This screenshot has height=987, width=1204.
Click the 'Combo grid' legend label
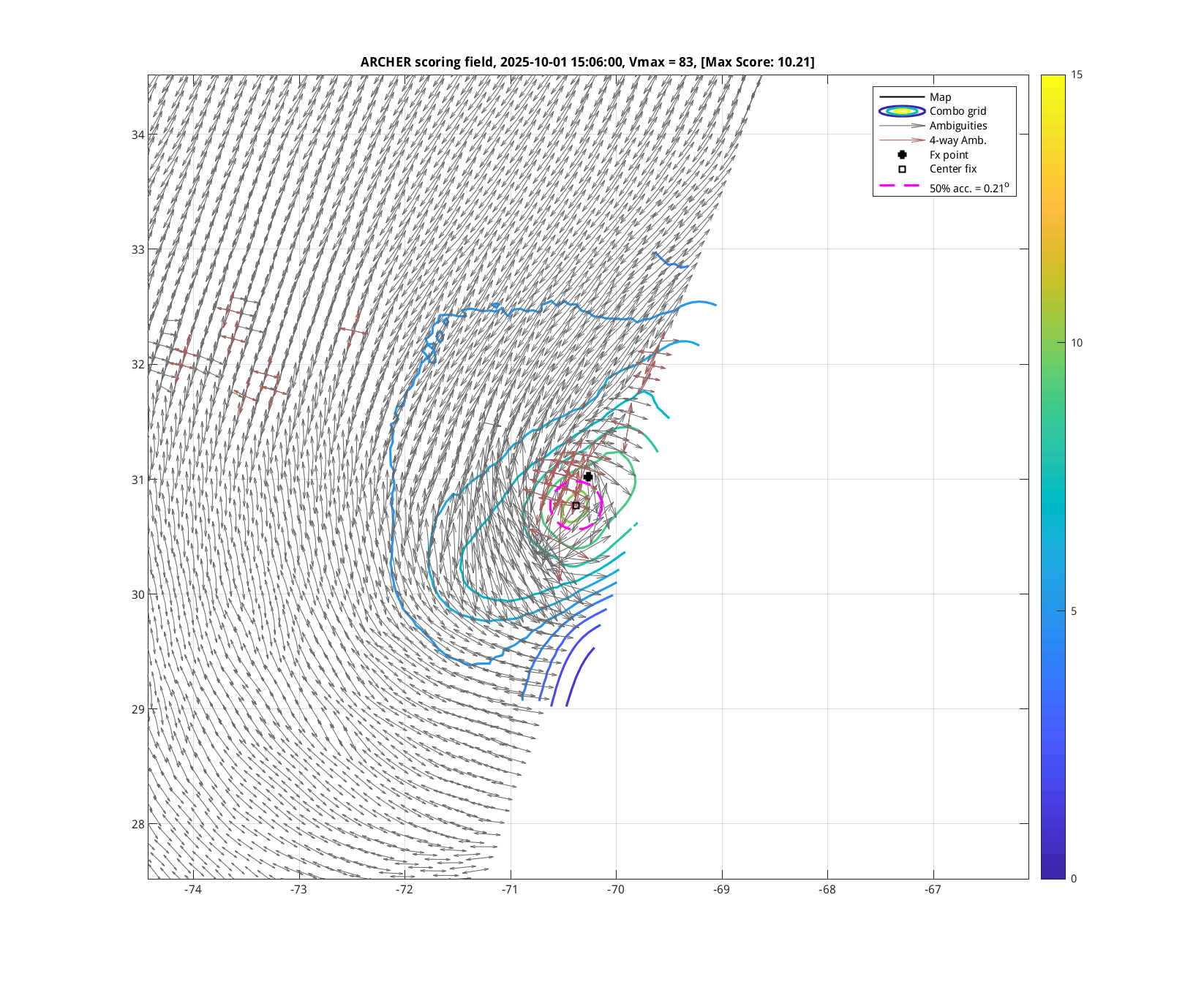point(957,111)
